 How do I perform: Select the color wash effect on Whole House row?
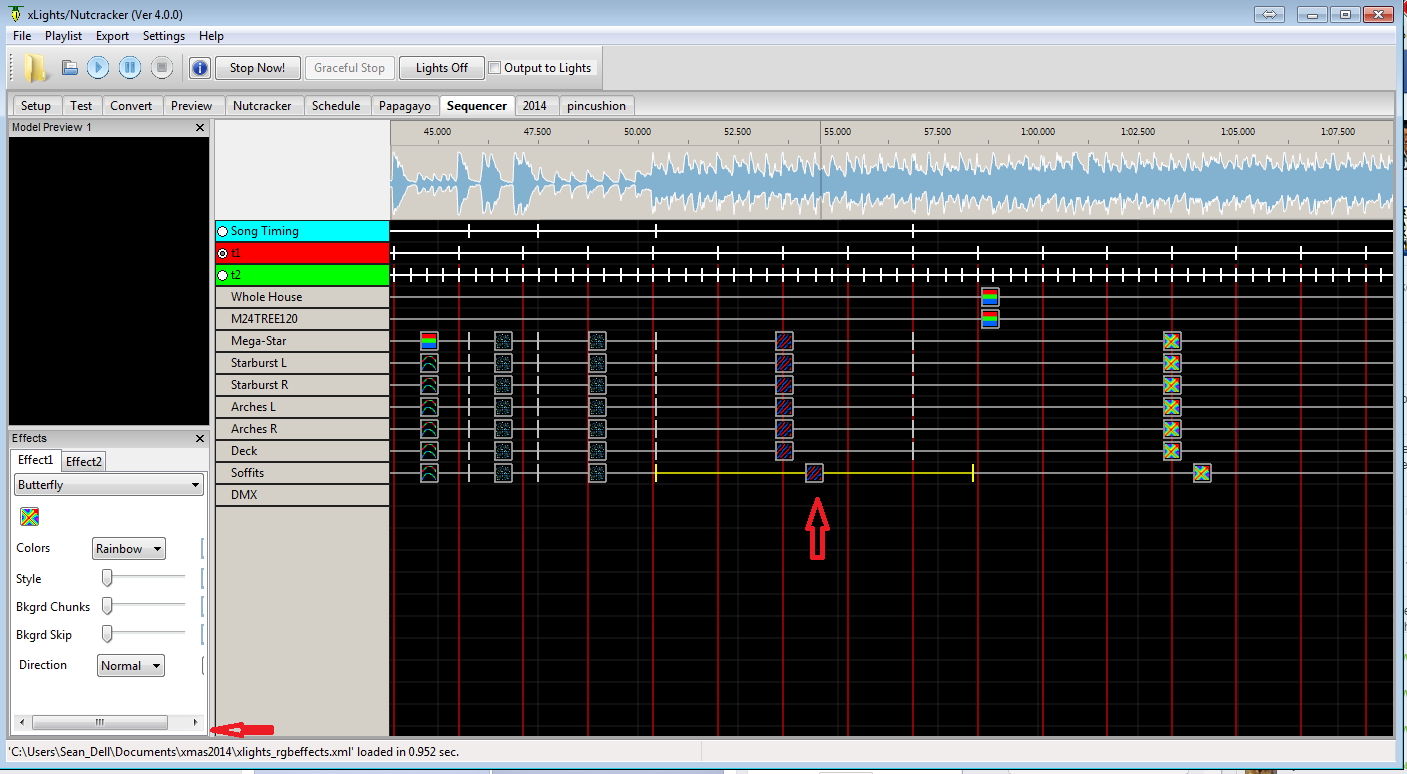(990, 297)
